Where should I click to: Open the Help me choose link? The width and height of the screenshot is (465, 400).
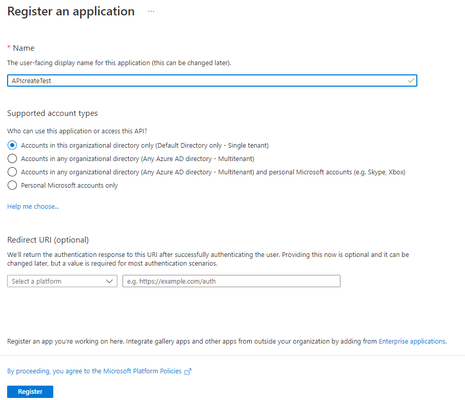click(33, 206)
